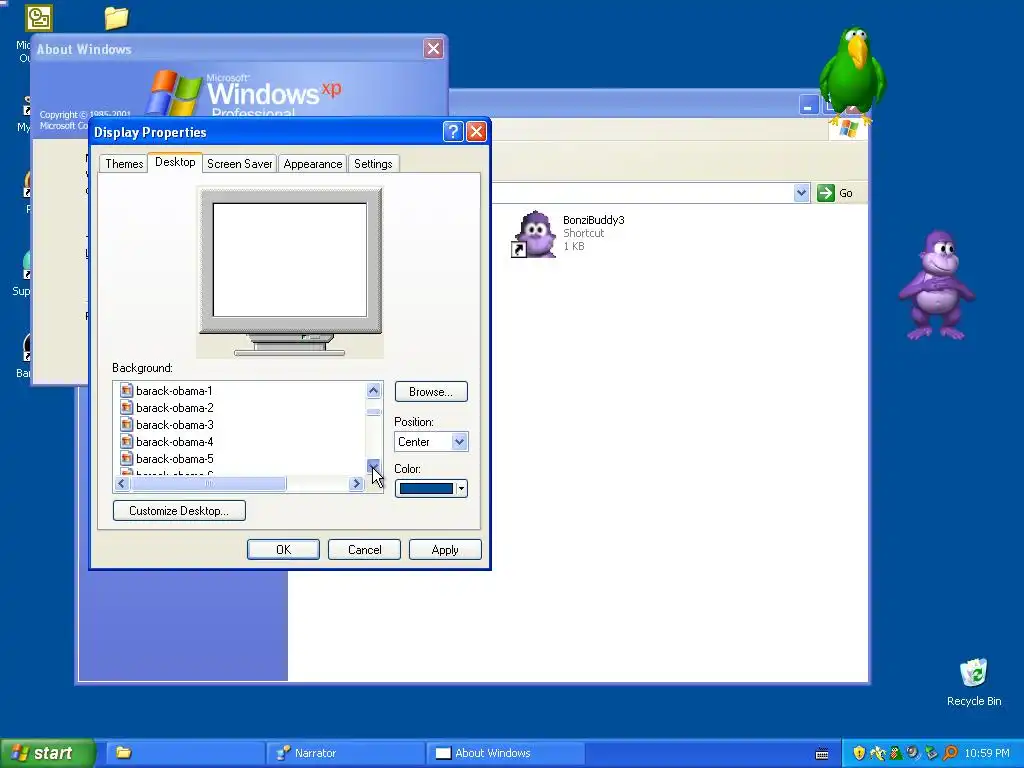Viewport: 1024px width, 768px height.
Task: Select barack-obama-5 wallpaper entry
Action: click(174, 458)
